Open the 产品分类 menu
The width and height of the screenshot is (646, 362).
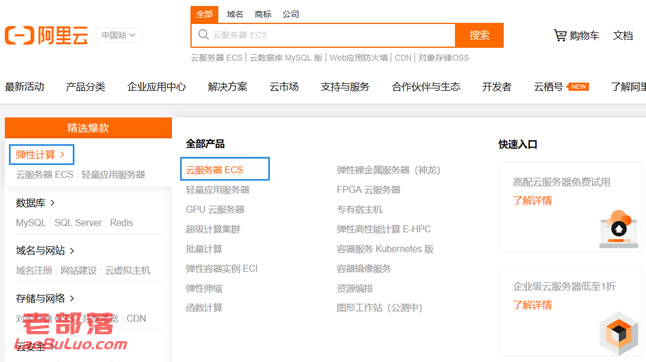pyautogui.click(x=85, y=86)
